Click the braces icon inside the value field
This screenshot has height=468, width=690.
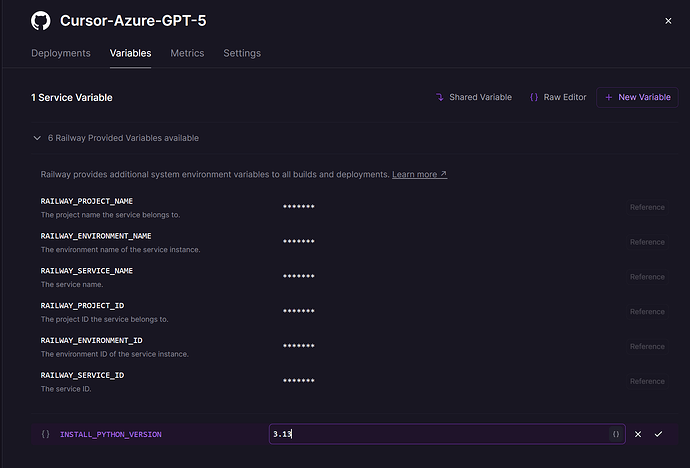[x=615, y=434]
